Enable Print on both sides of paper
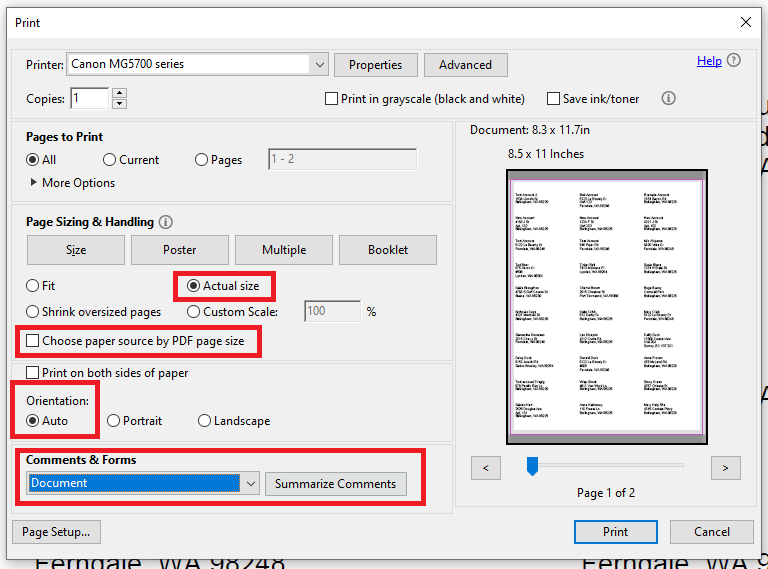The image size is (768, 569). [34, 373]
